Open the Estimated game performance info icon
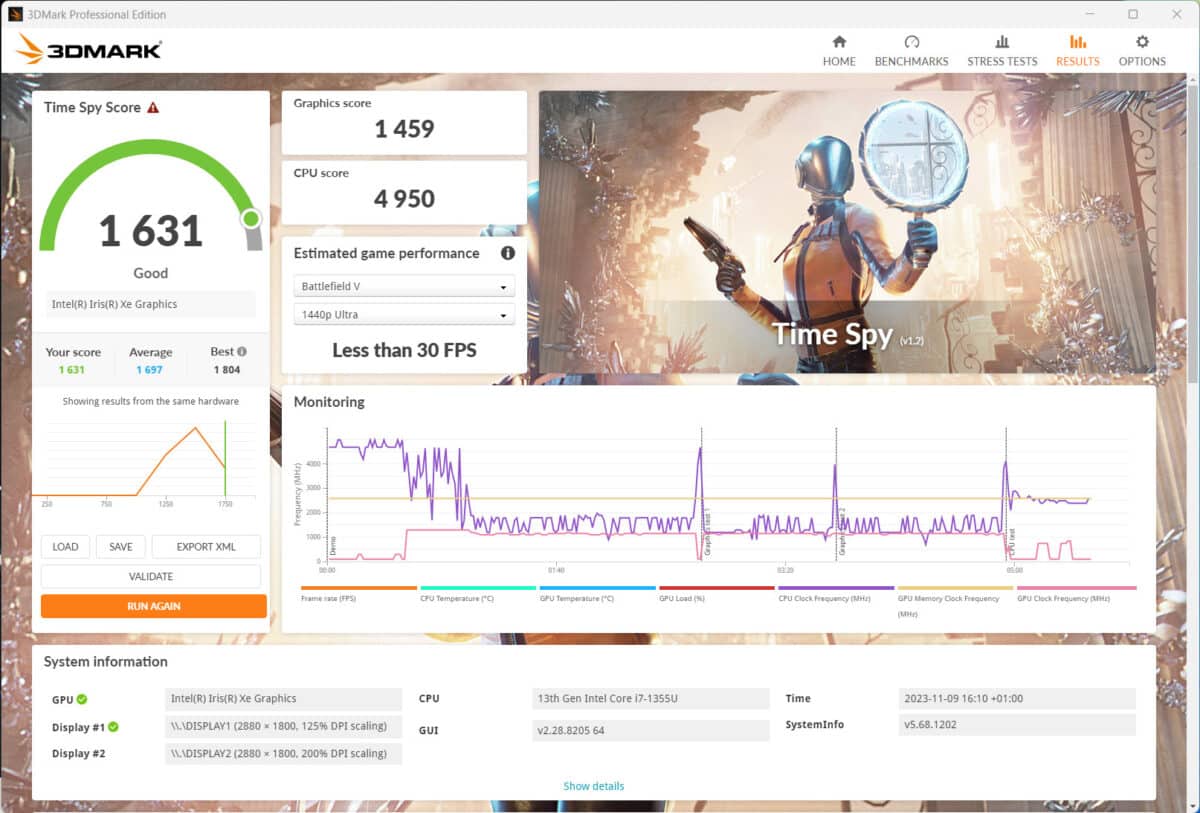The height and width of the screenshot is (813, 1200). pos(507,253)
